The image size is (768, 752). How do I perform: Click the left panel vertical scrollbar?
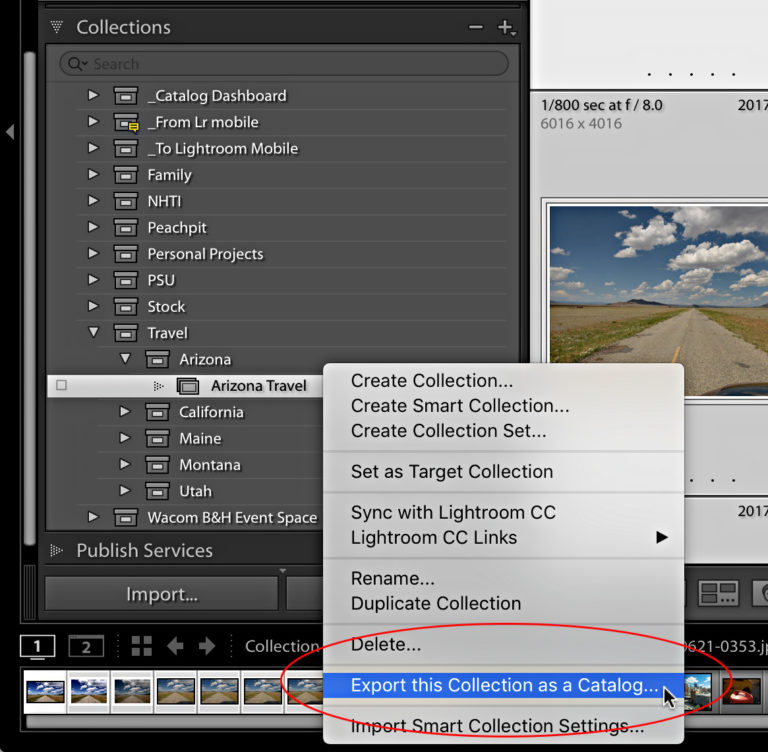(x=29, y=298)
